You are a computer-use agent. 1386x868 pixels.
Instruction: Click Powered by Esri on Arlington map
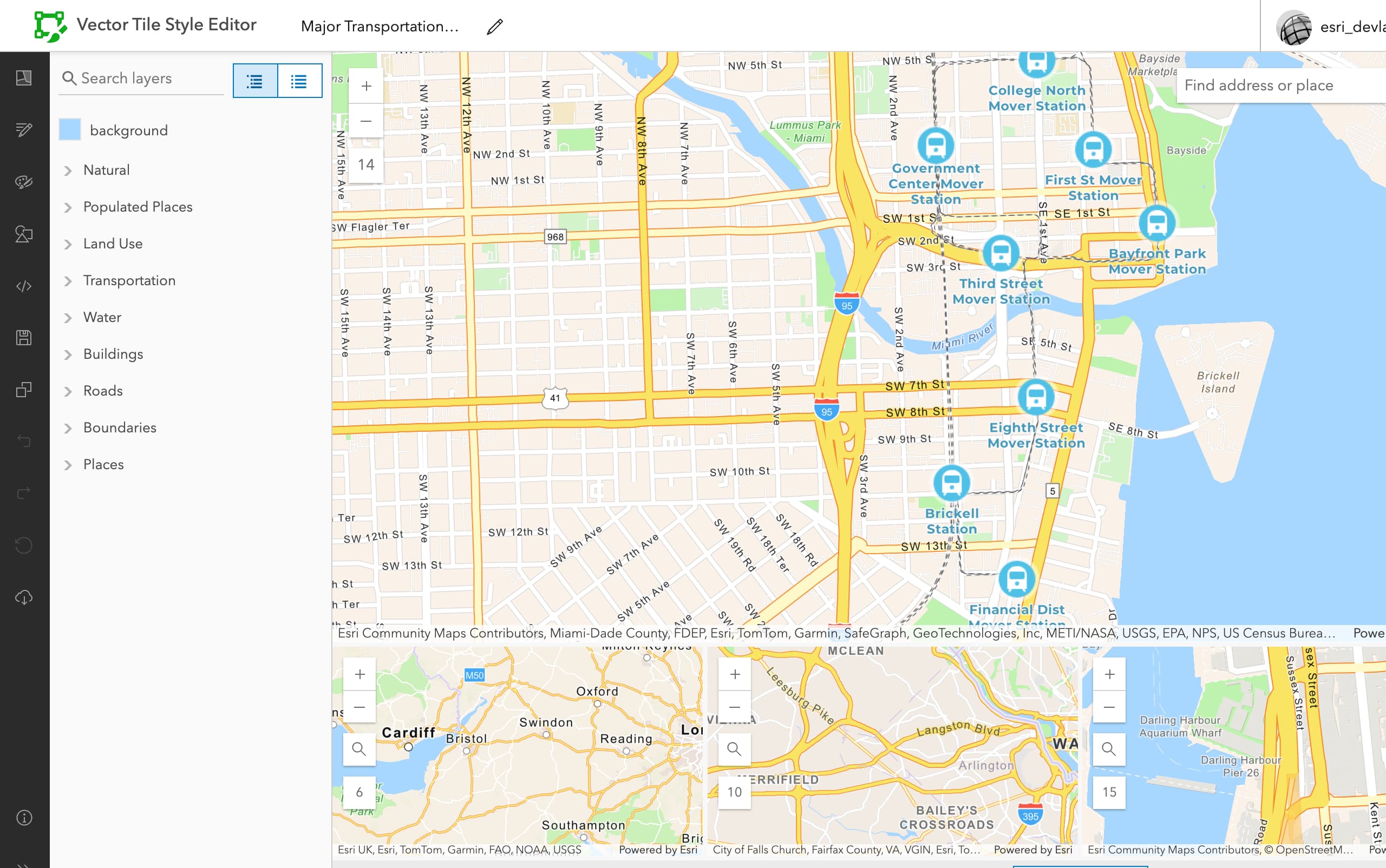click(x=1033, y=850)
